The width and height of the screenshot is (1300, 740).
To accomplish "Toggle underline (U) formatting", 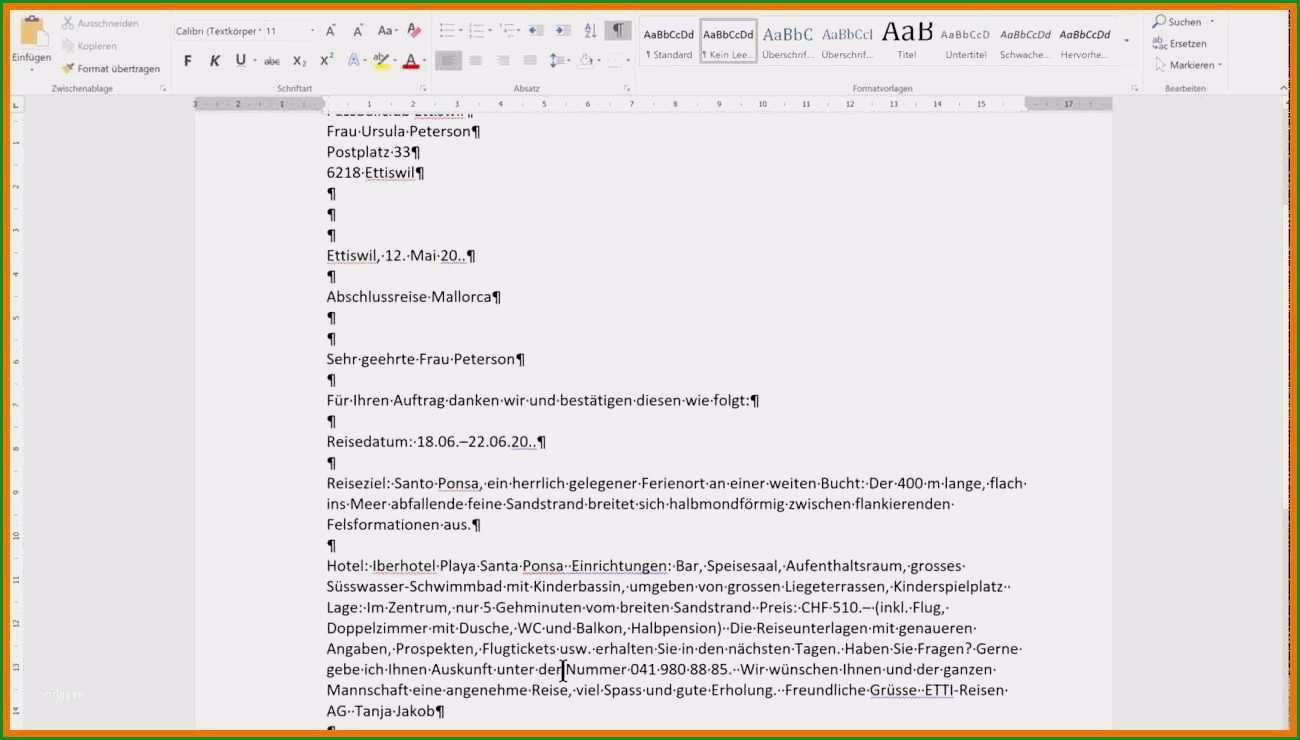I will (240, 61).
